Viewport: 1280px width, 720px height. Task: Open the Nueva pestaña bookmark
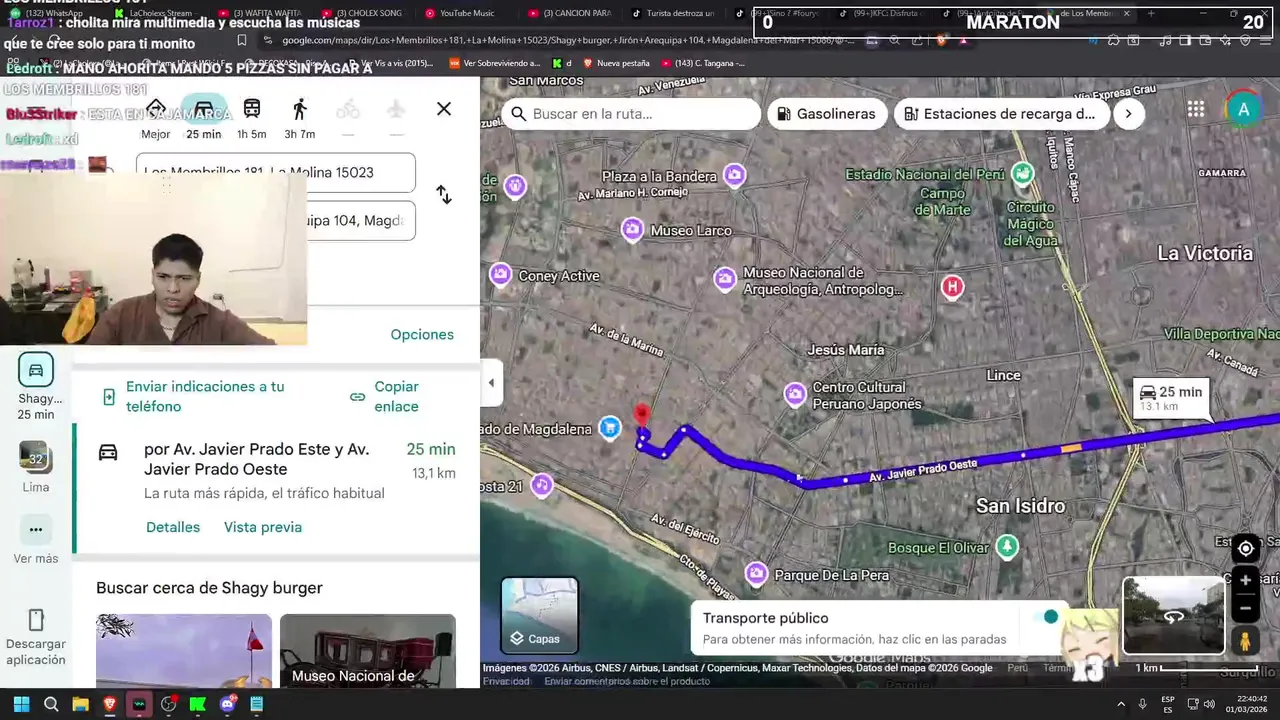pyautogui.click(x=616, y=63)
